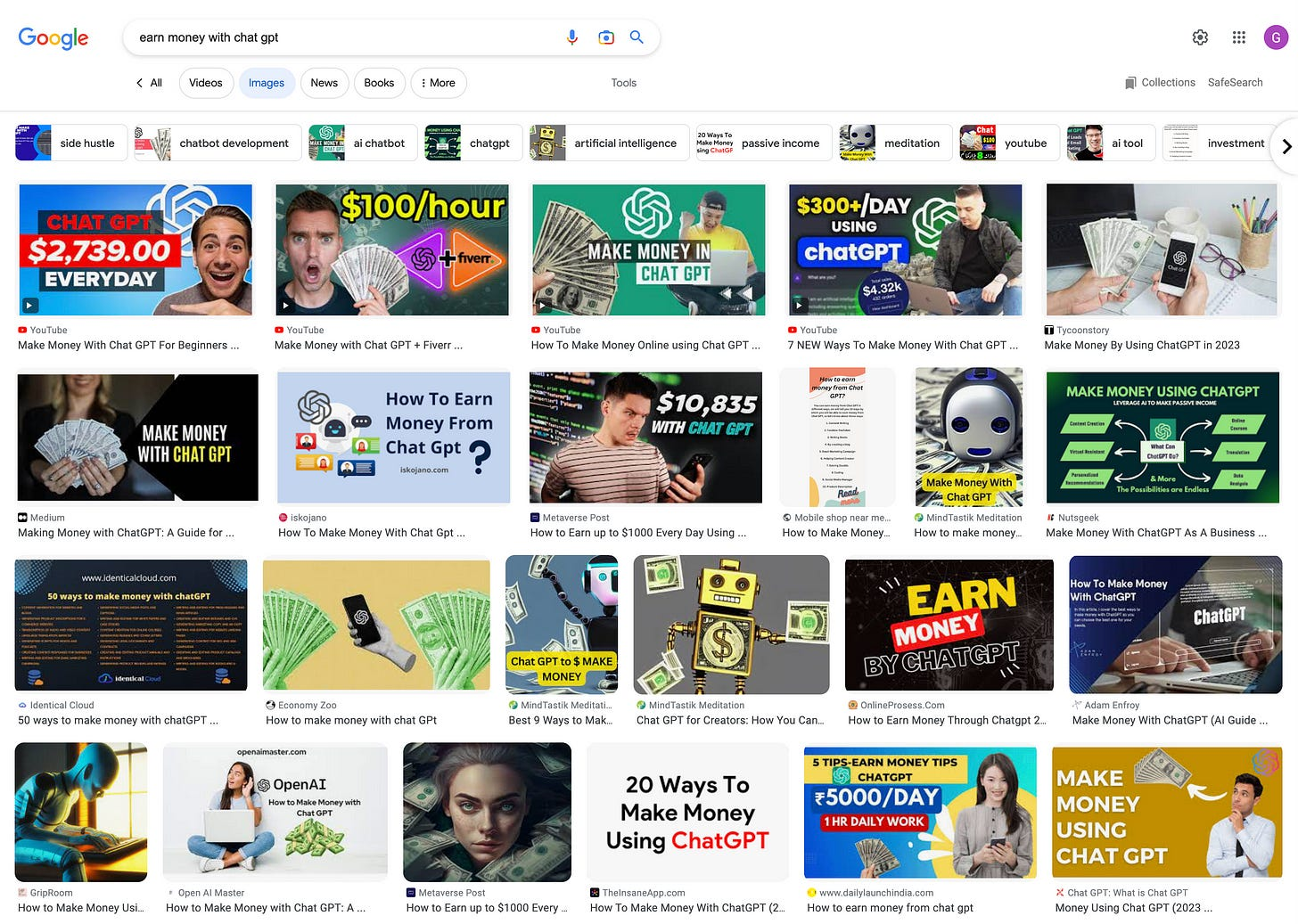The width and height of the screenshot is (1298, 924).
Task: Switch to the News tab
Action: coord(324,83)
